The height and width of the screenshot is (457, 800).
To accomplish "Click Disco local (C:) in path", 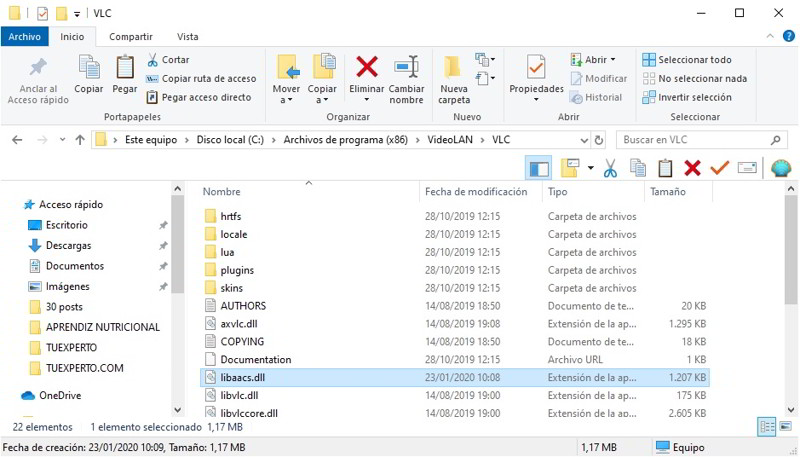I will click(230, 140).
